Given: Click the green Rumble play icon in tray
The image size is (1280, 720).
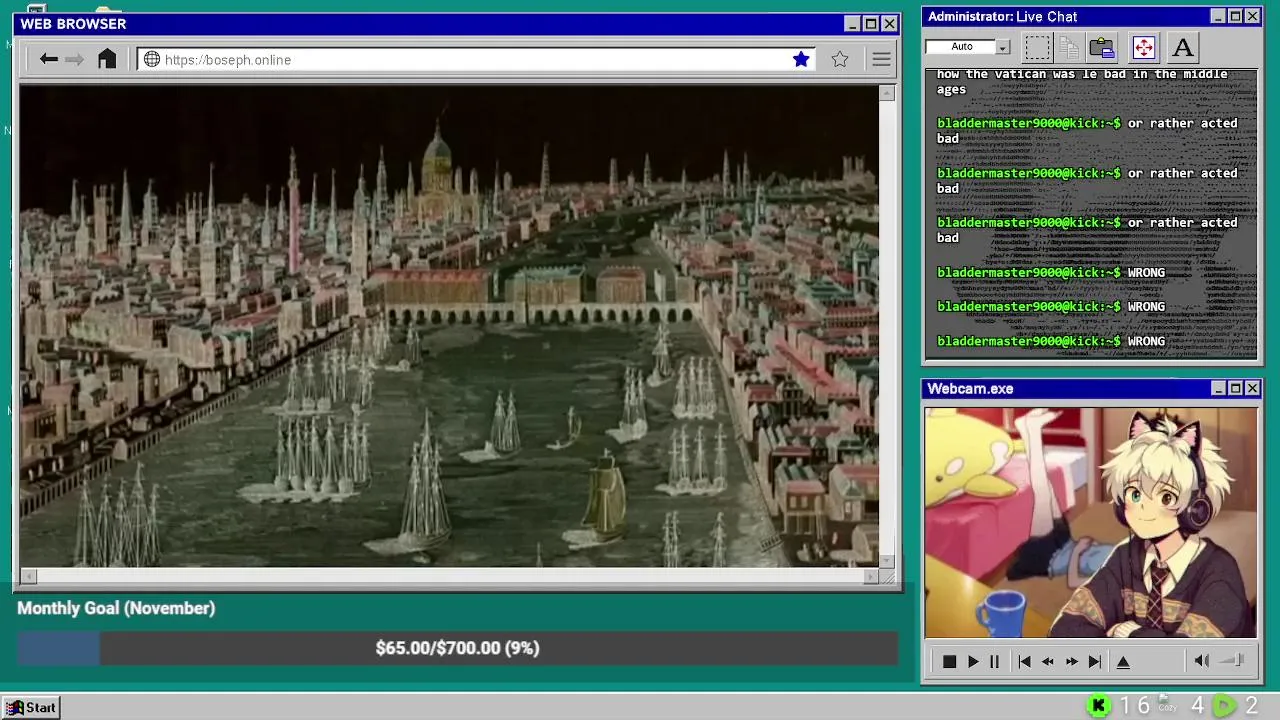Looking at the screenshot, I should coord(1224,706).
